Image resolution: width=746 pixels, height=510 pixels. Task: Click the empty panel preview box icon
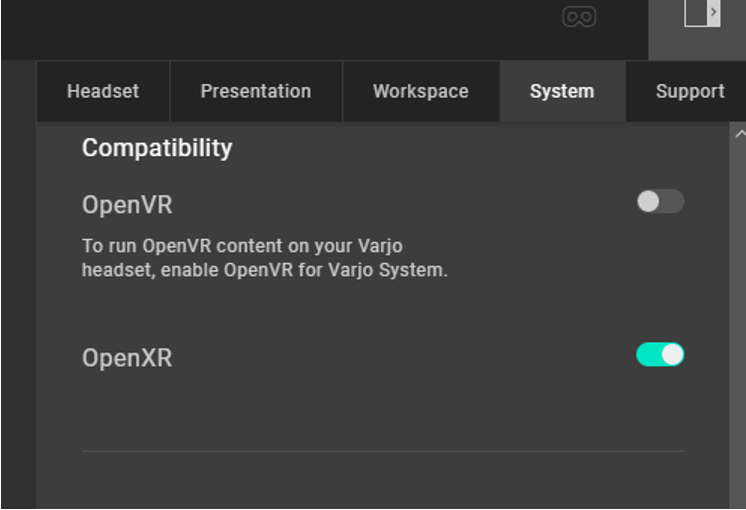[696, 12]
